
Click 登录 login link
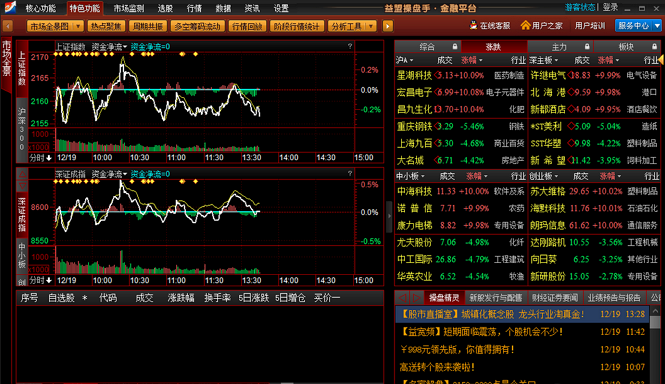point(610,8)
